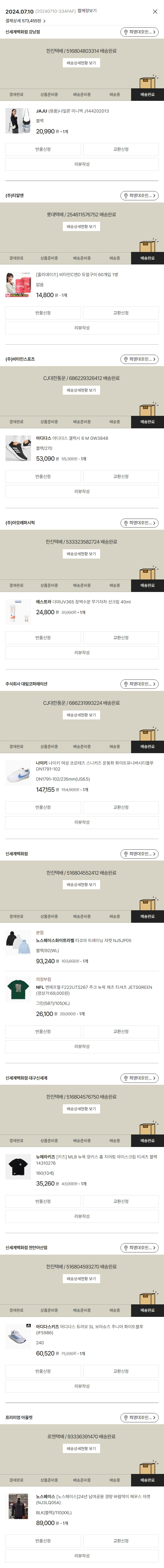Click the delivery box icon for 한진택배 516804803314
Image resolution: width=164 pixels, height=1568 pixels.
[x=147, y=83]
